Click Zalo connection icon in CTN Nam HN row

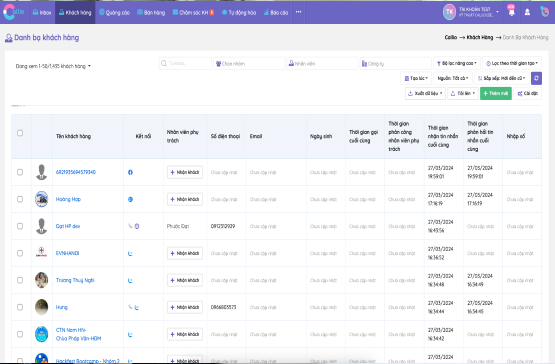pyautogui.click(x=130, y=335)
